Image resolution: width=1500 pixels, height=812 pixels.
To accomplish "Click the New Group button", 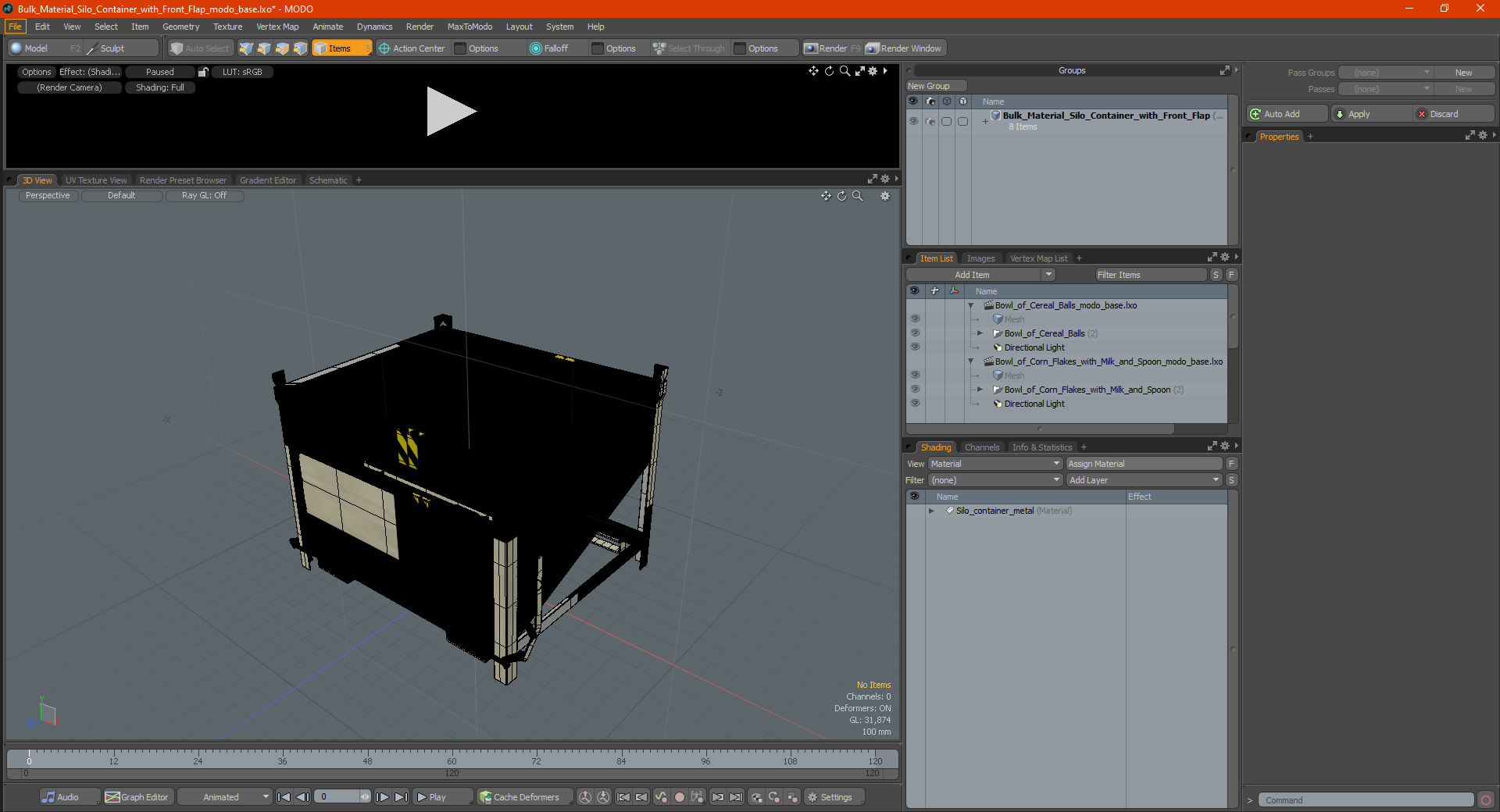I will click(x=936, y=86).
